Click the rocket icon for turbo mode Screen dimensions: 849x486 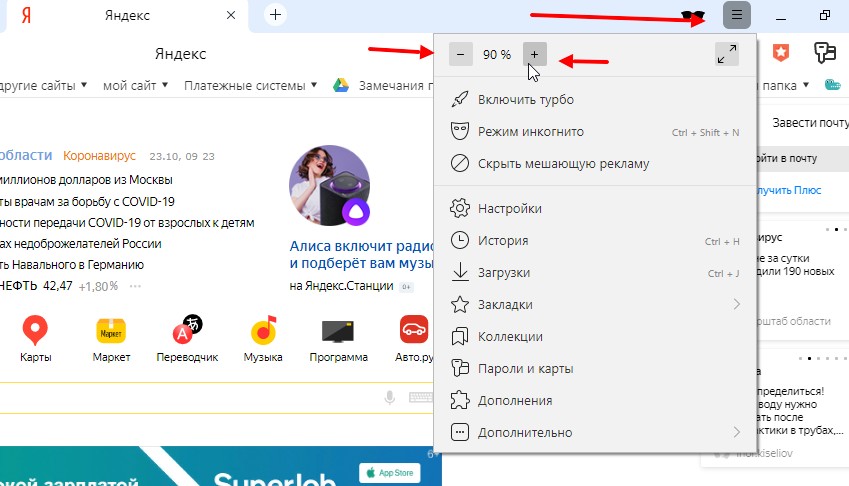click(460, 100)
